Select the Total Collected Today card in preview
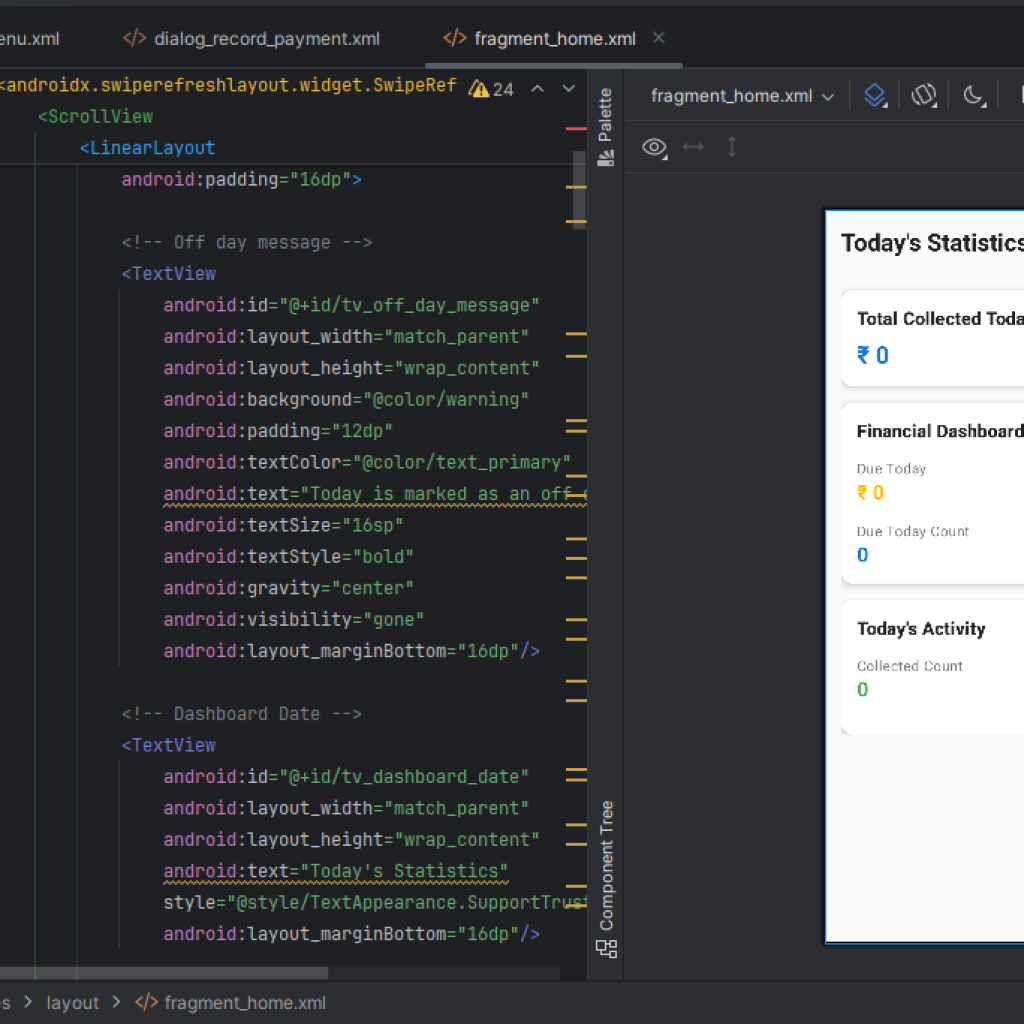This screenshot has width=1024, height=1024. 933,338
